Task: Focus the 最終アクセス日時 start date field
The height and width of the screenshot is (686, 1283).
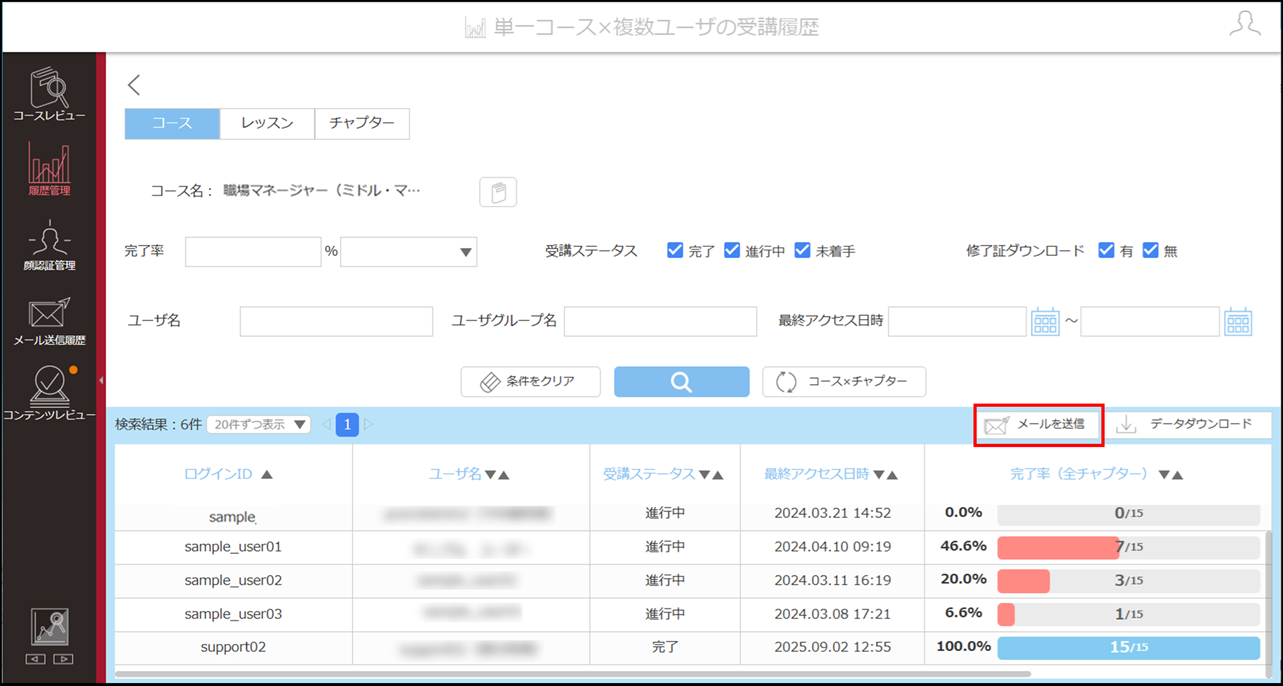Action: [x=957, y=322]
